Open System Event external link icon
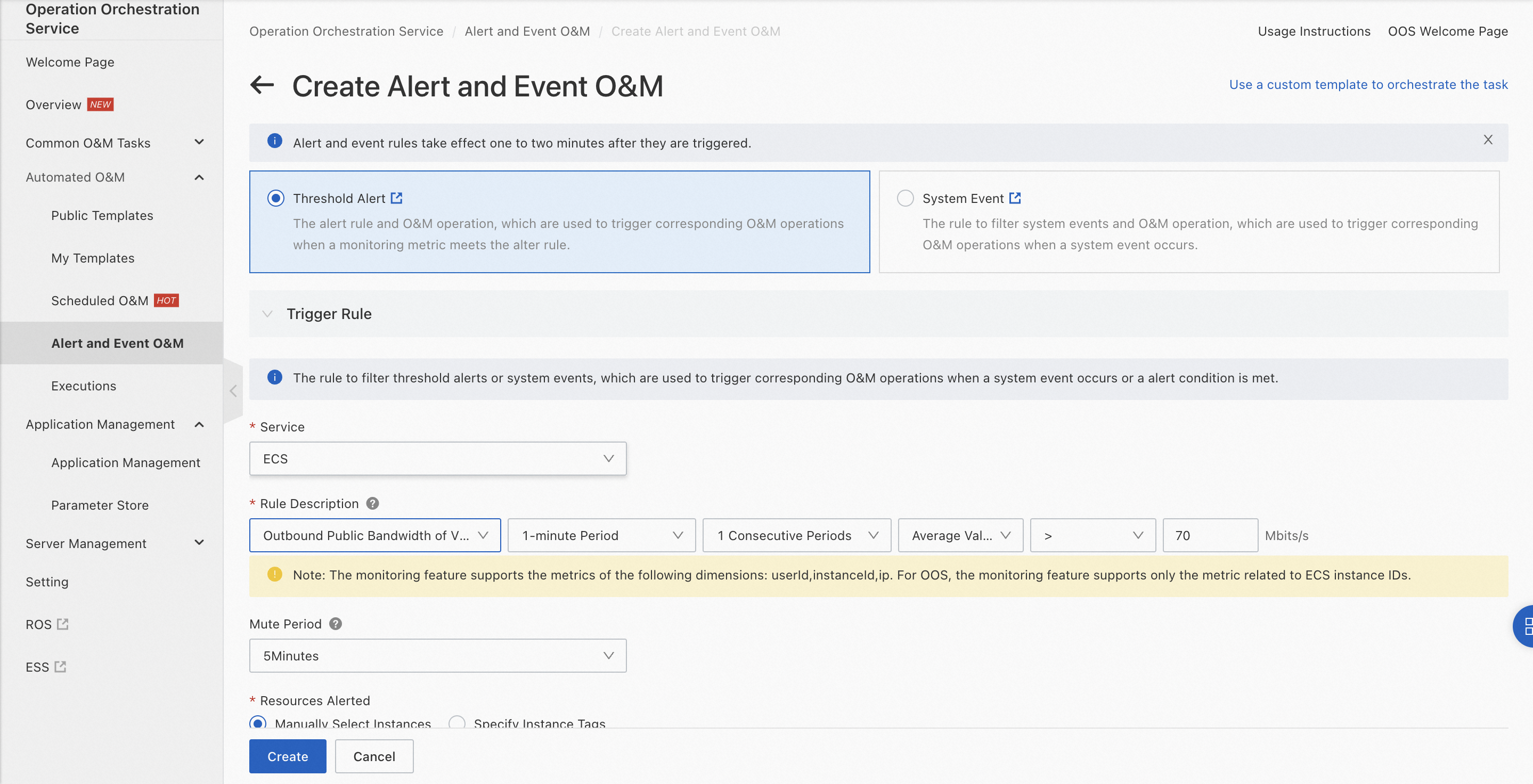The image size is (1533, 784). (x=1015, y=198)
